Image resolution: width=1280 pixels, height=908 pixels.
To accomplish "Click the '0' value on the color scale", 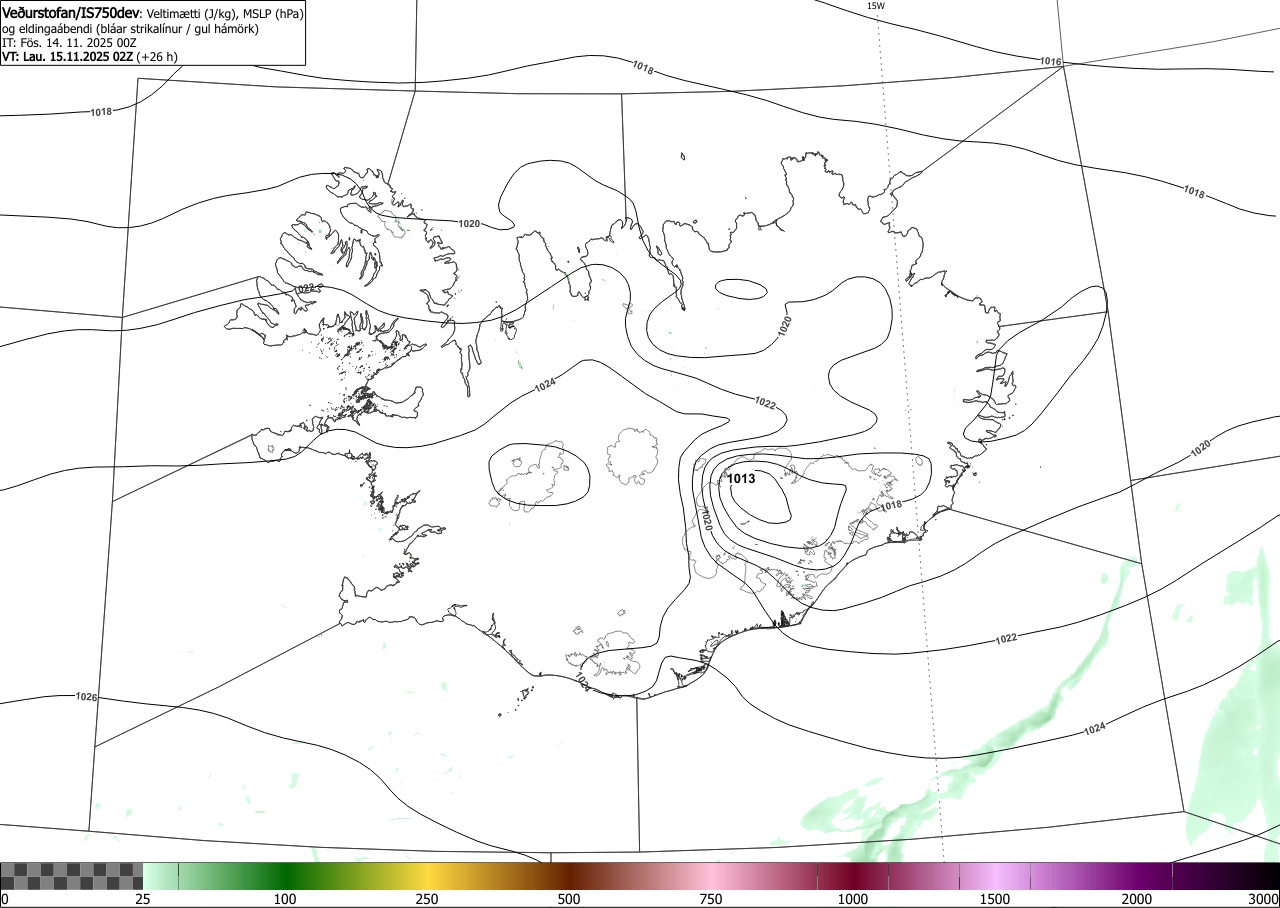I will 5,899.
